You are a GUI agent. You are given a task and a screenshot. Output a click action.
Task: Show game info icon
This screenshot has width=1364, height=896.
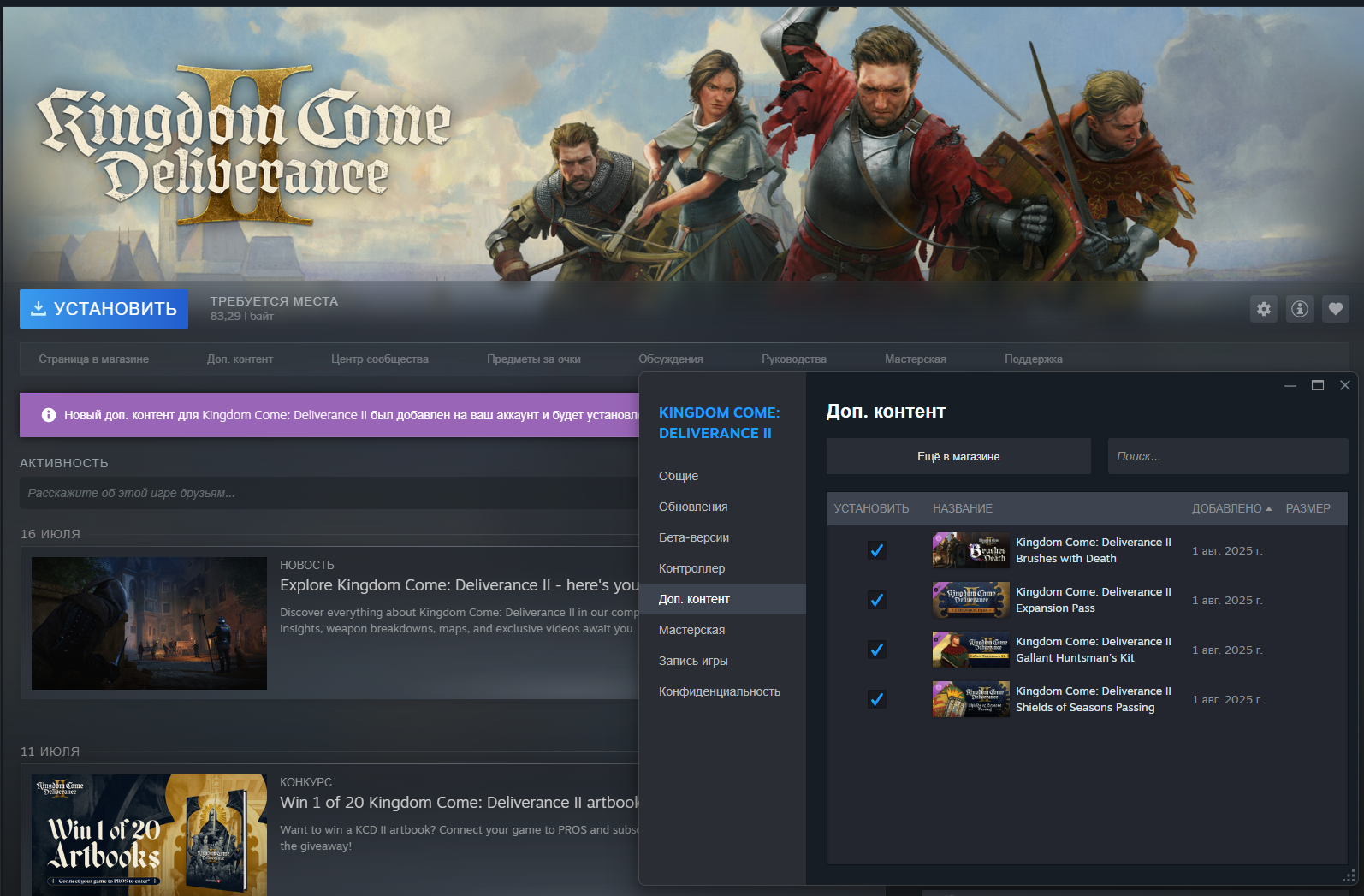click(x=1300, y=309)
